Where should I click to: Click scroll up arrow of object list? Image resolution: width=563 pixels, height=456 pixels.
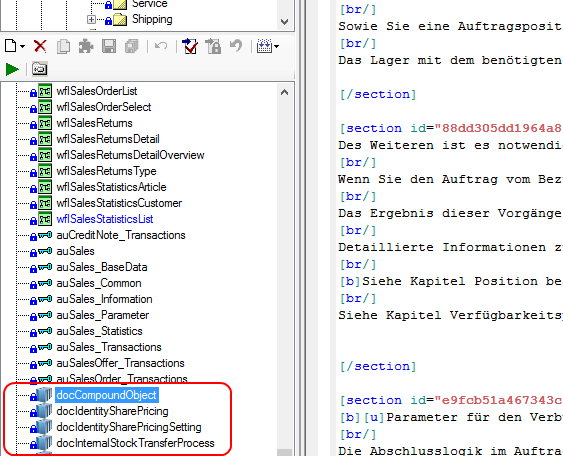(284, 92)
